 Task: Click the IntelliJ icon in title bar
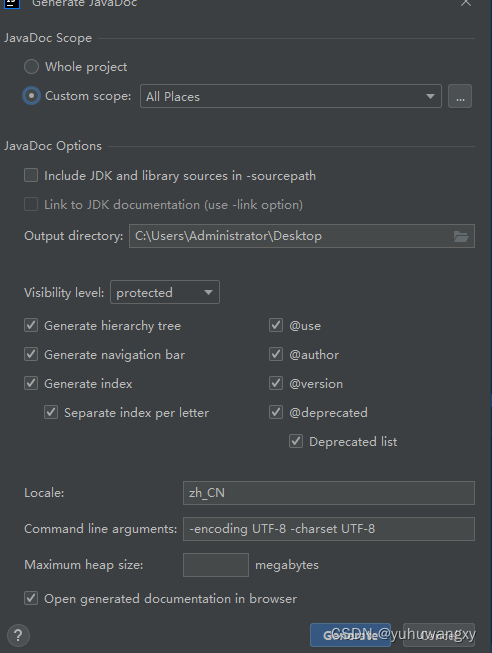click(x=11, y=3)
